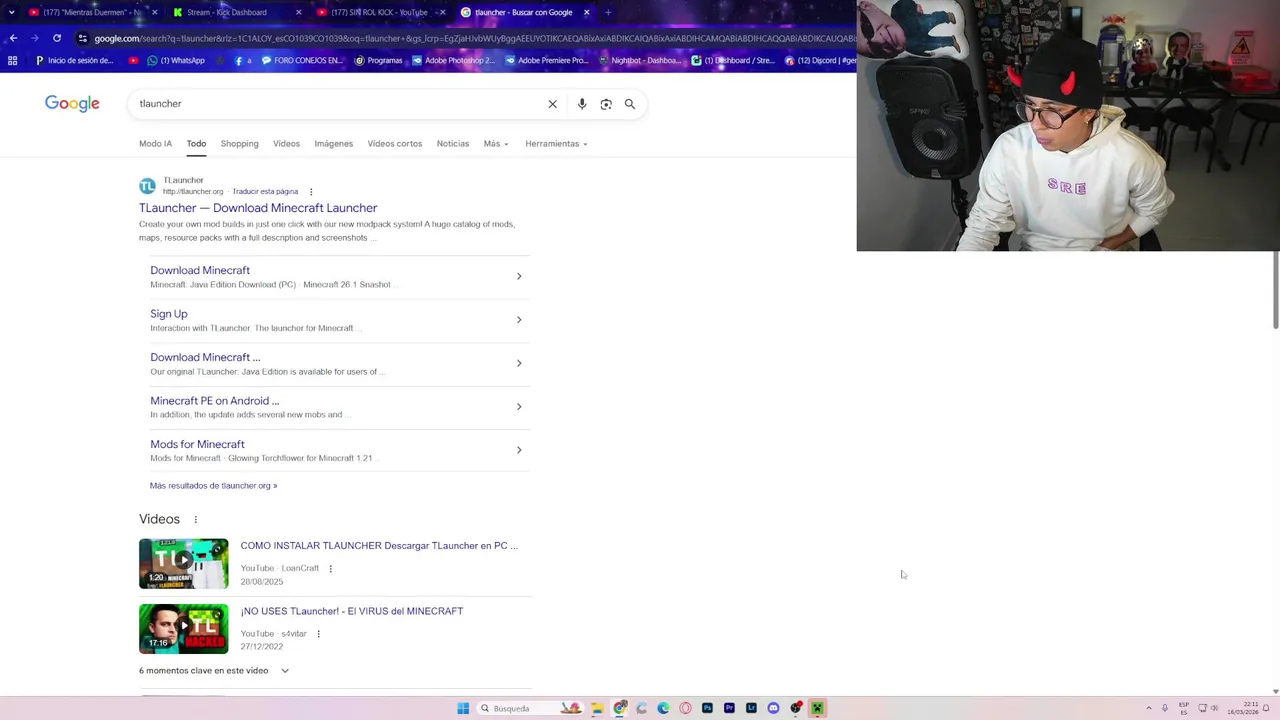The image size is (1280, 720).
Task: Go back with the browser back arrow
Action: [x=13, y=38]
